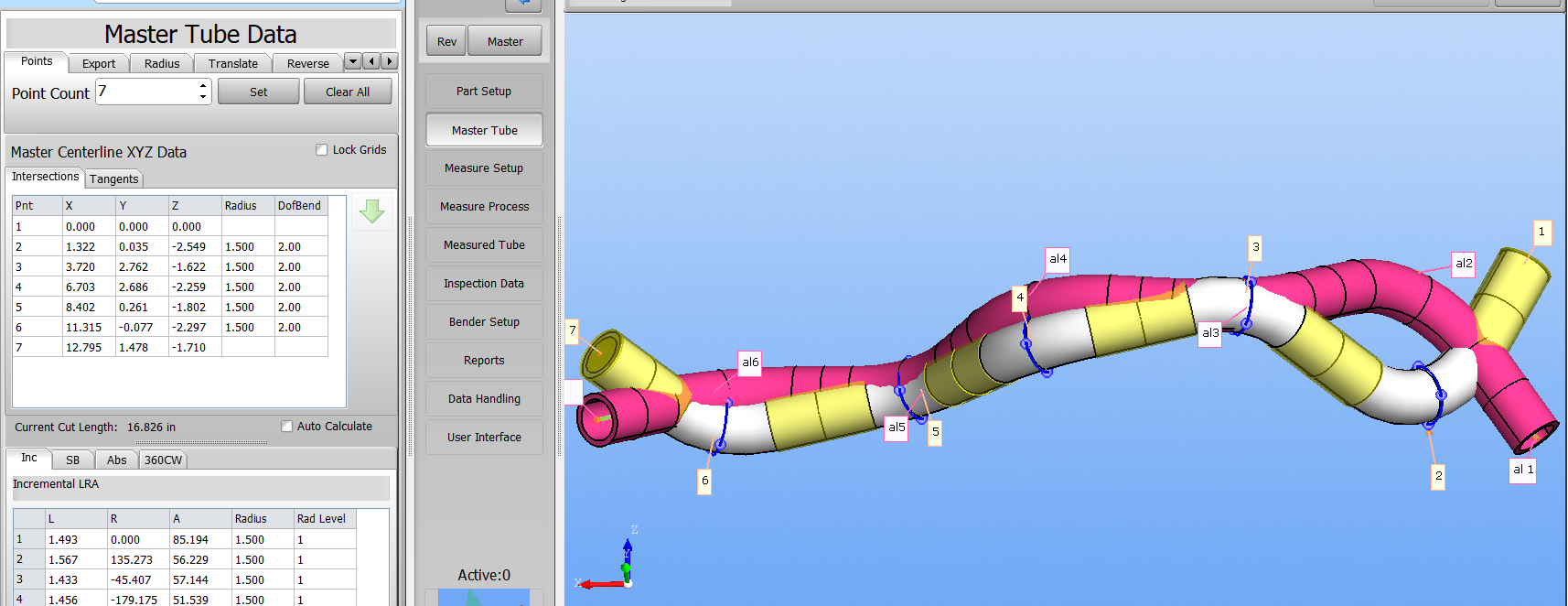Click the green down arrow icon

pos(371,211)
